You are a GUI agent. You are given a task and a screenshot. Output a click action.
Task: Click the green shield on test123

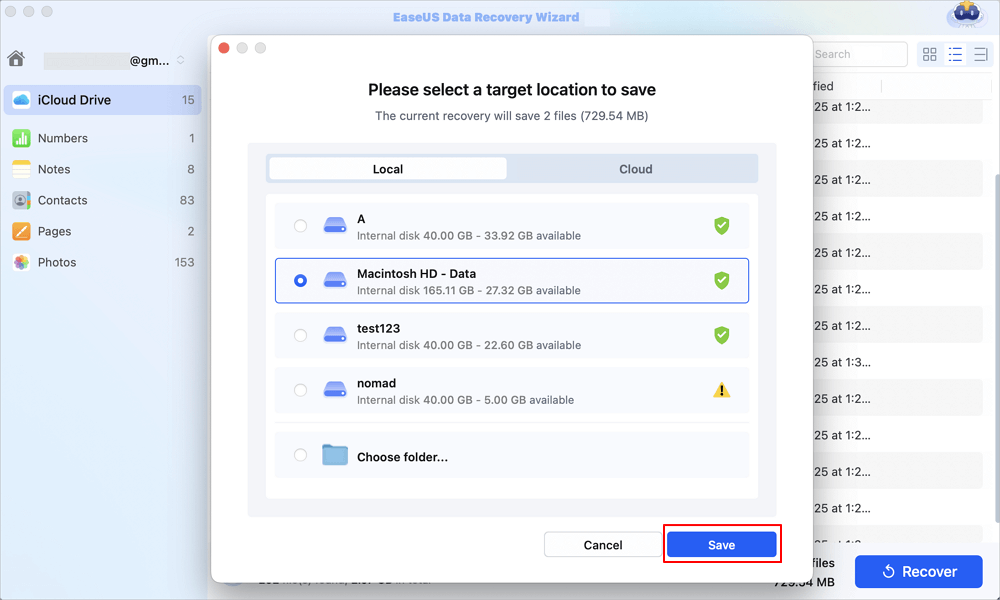[x=721, y=335]
